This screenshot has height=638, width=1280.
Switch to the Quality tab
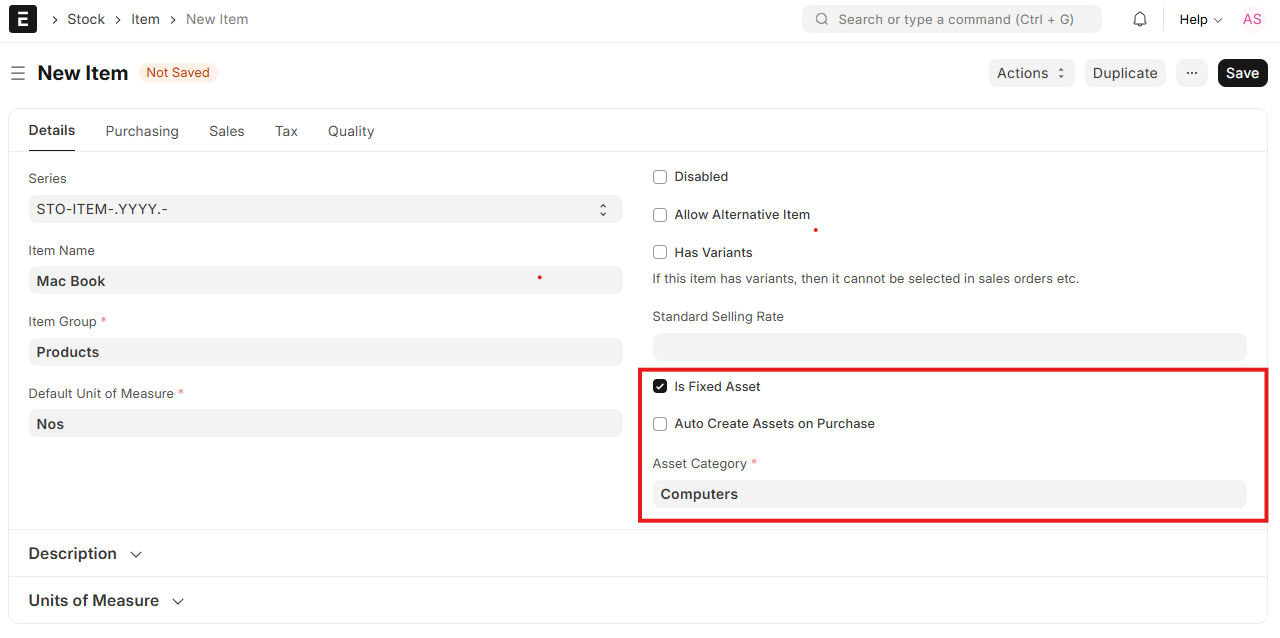click(x=351, y=131)
